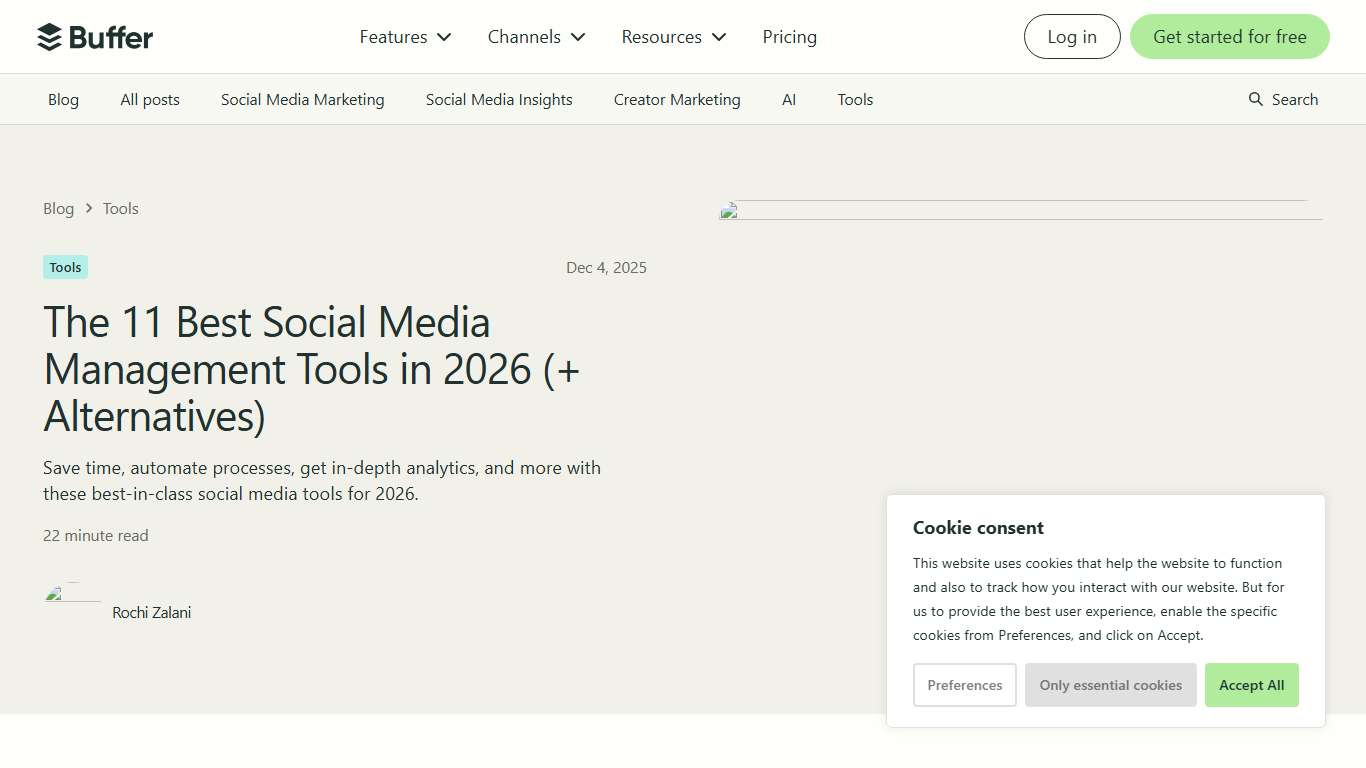Switch to the All posts tab
1366x768 pixels.
coord(149,99)
